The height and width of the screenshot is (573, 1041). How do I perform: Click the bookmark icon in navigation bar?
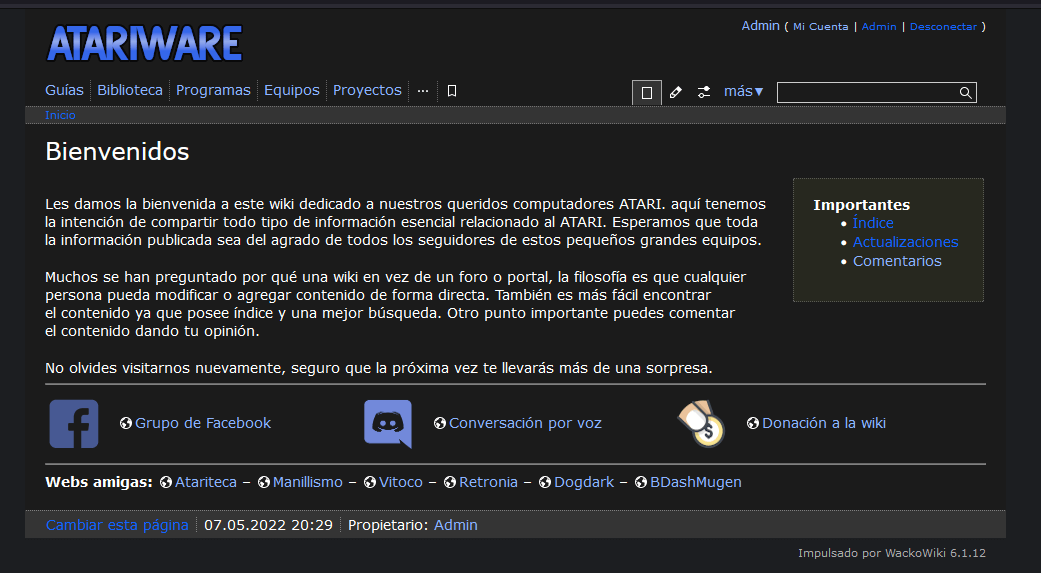(452, 91)
